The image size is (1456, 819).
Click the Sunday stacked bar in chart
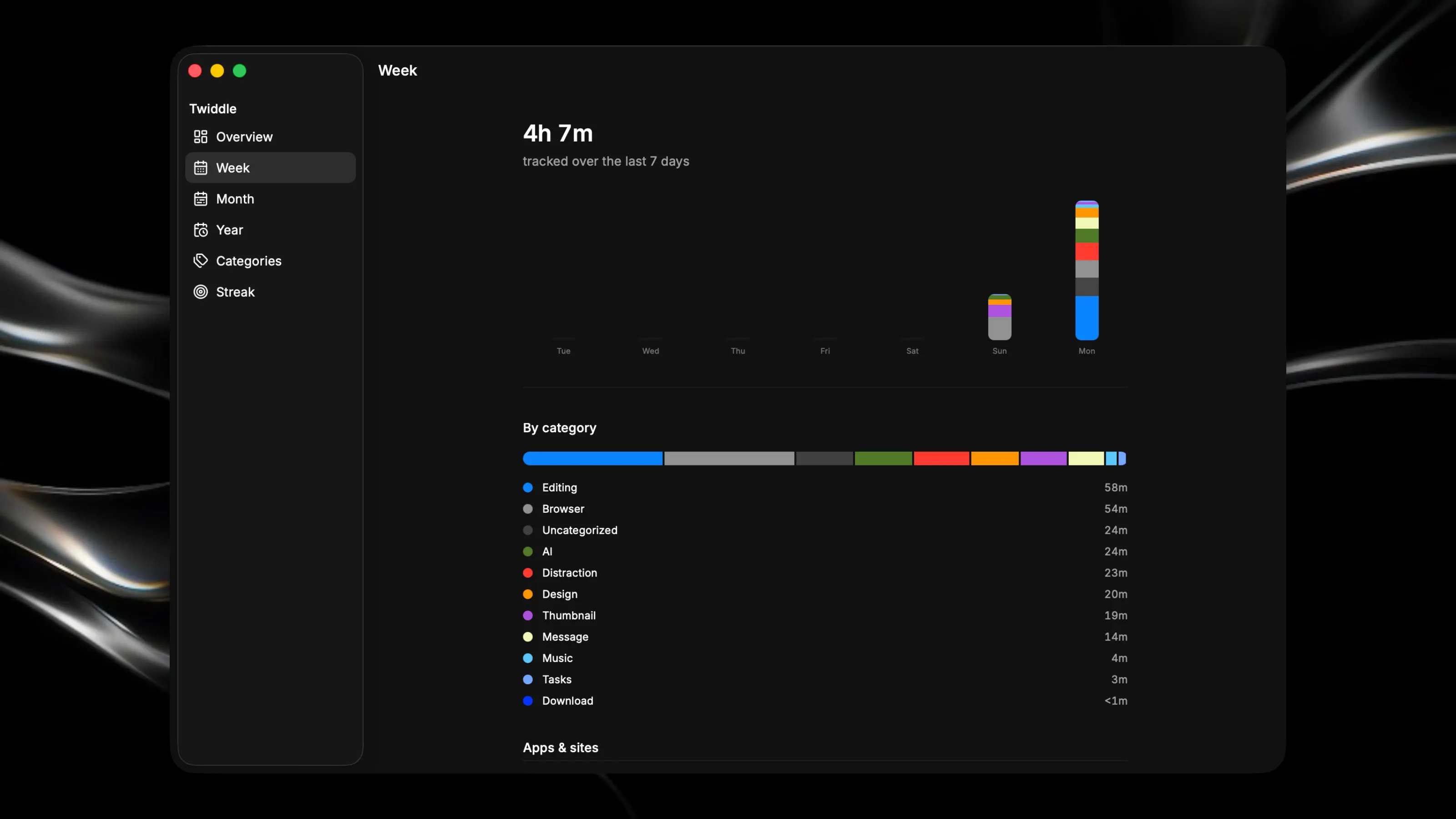click(999, 317)
